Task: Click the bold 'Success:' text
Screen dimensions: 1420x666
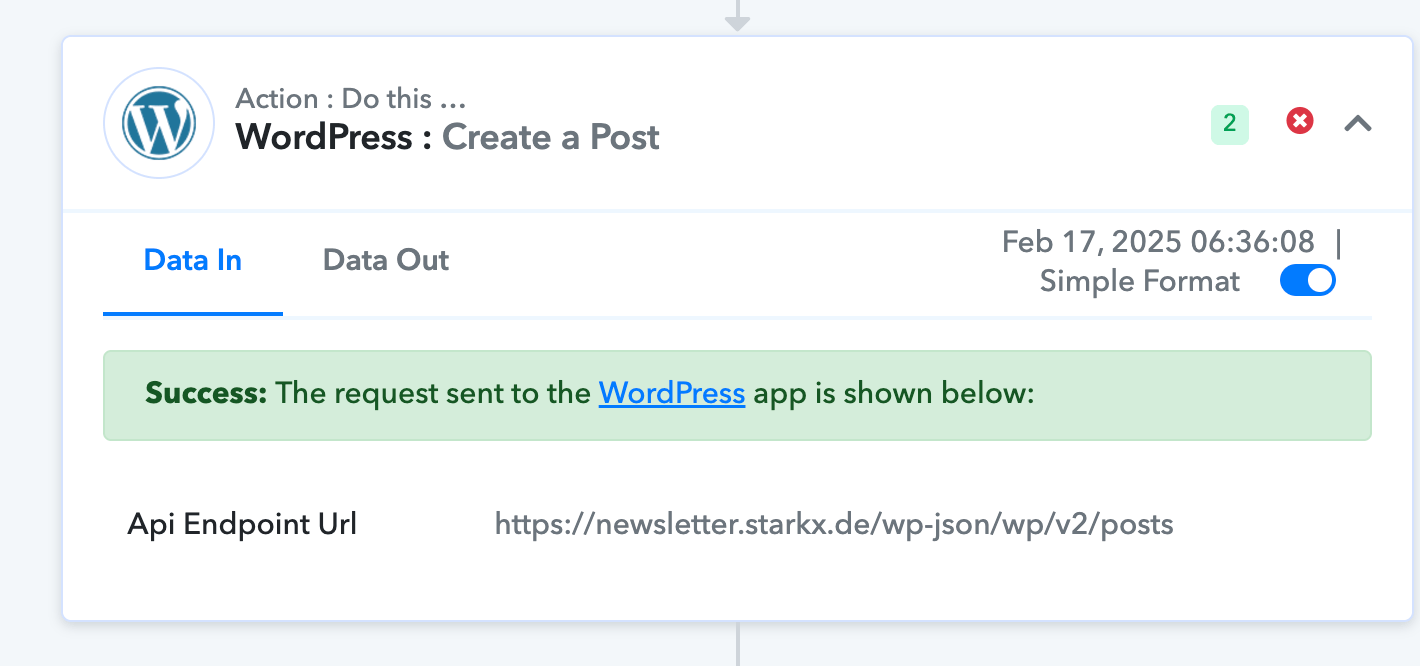Action: pyautogui.click(x=206, y=393)
